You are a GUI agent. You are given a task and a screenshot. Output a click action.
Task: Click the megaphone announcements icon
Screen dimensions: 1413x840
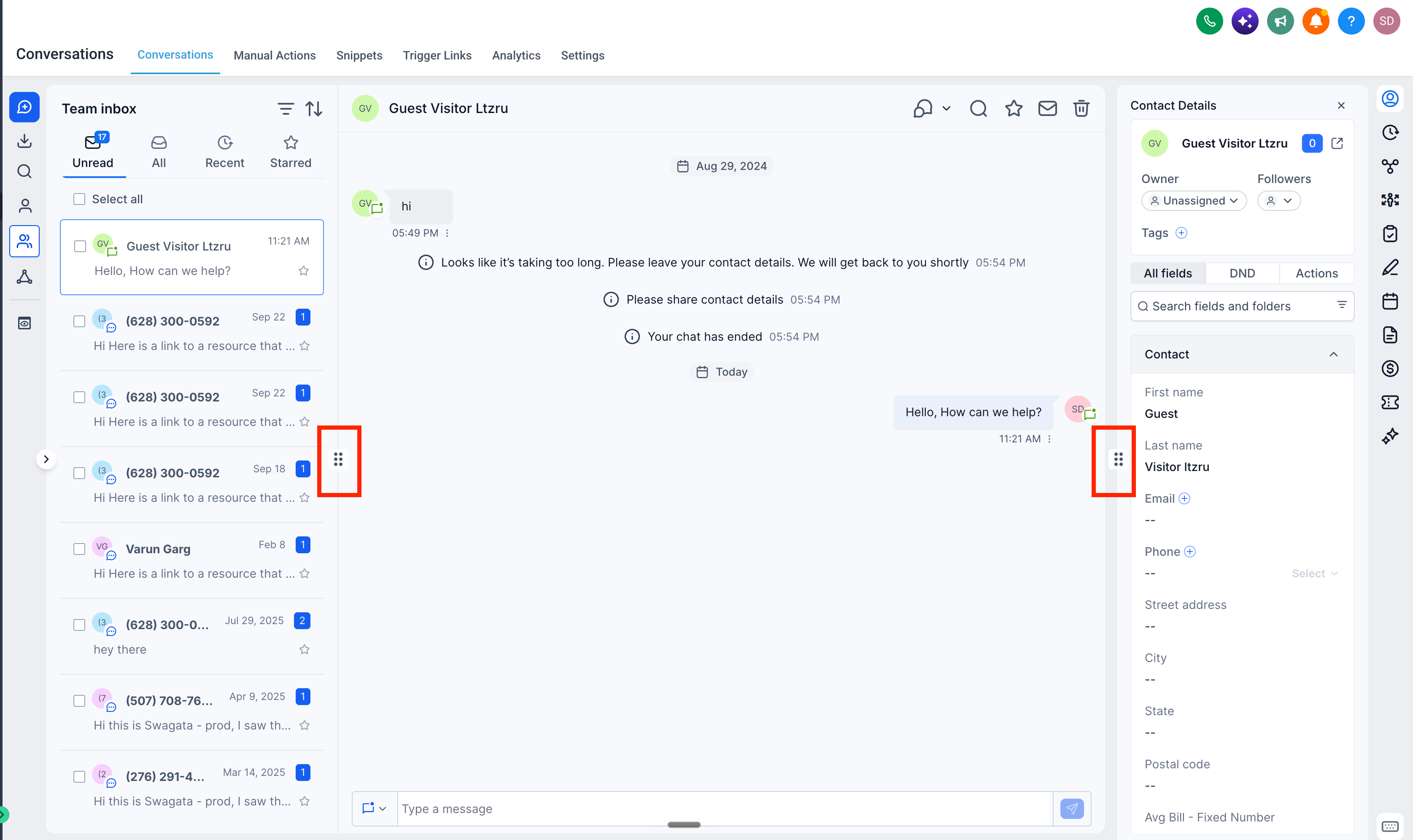click(x=1281, y=22)
